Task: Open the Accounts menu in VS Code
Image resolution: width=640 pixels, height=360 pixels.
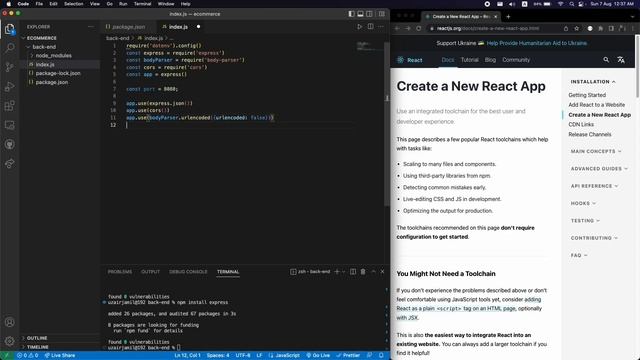Action: [9, 322]
